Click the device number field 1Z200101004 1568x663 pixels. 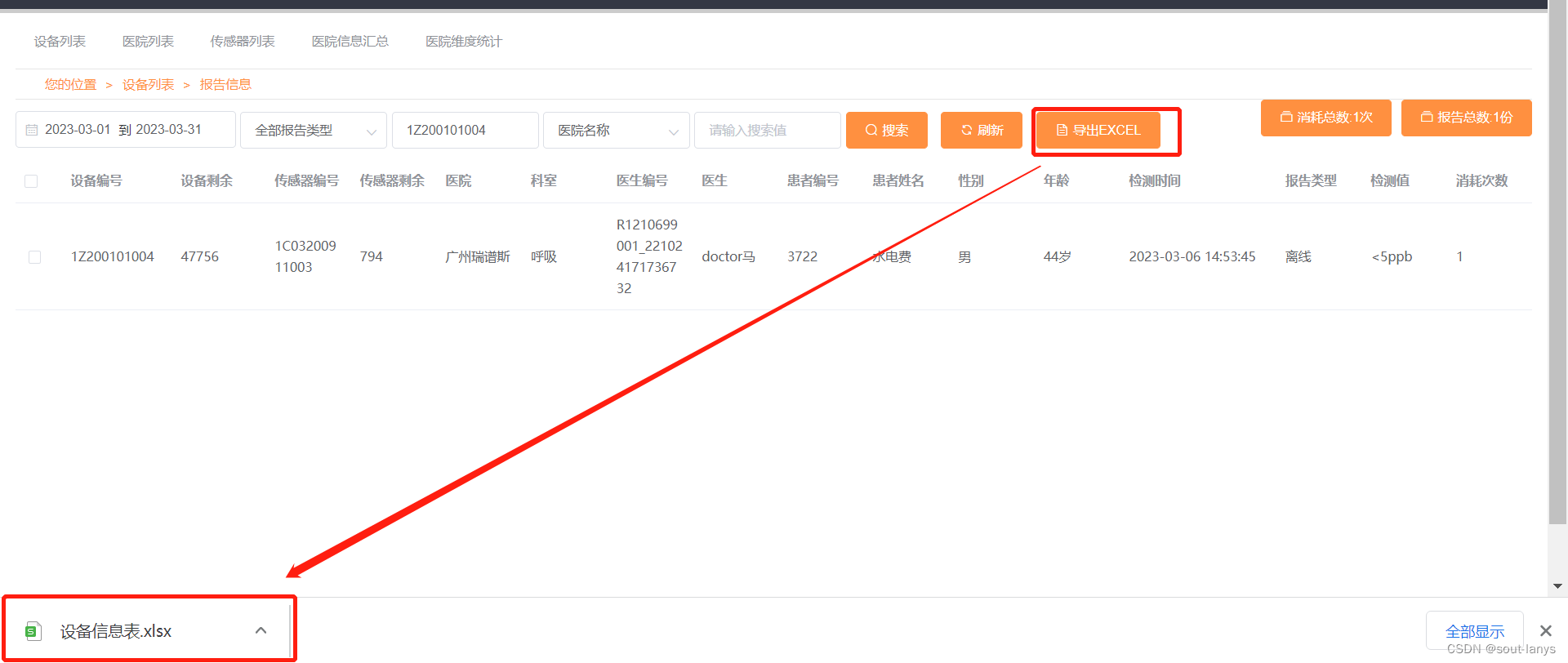465,131
